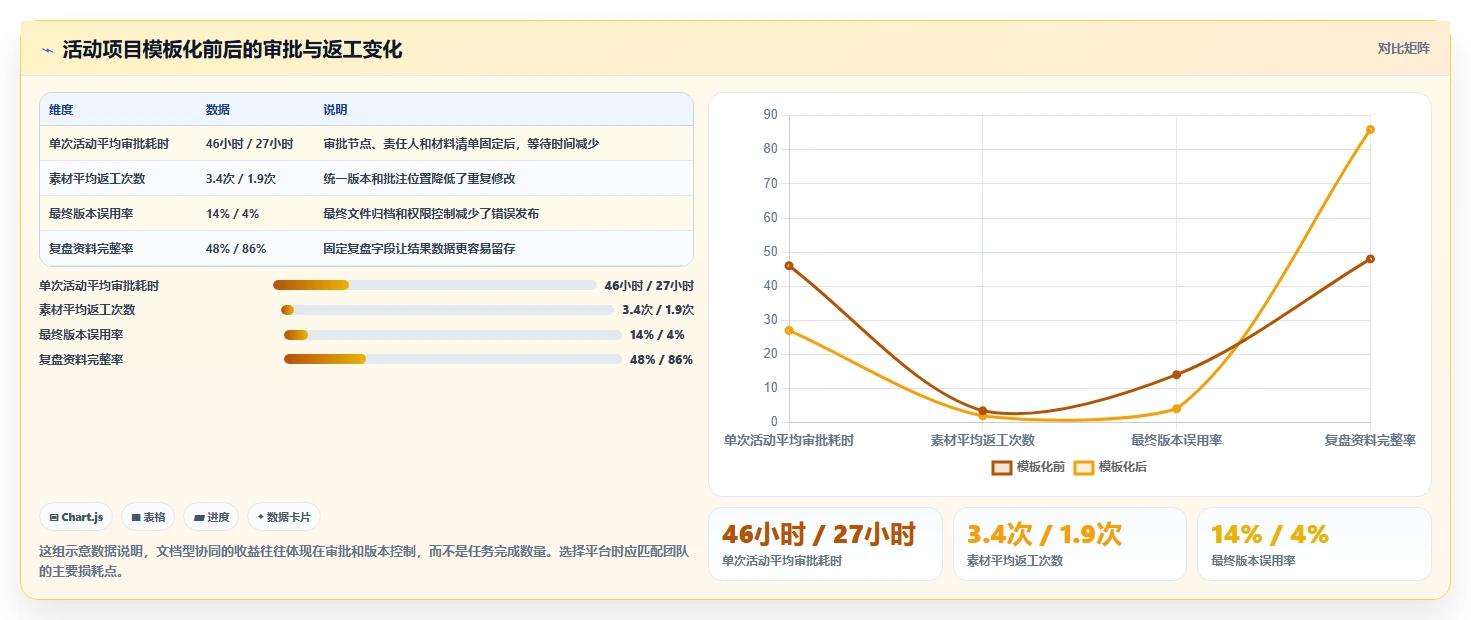1471x620 pixels.
Task: Click 素材平均返工次数 in the table's first column
Action: 97,179
